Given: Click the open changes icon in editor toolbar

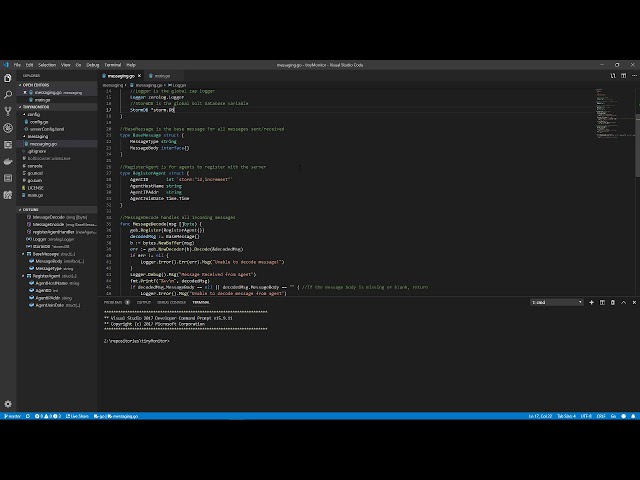Looking at the screenshot, I should 613,76.
